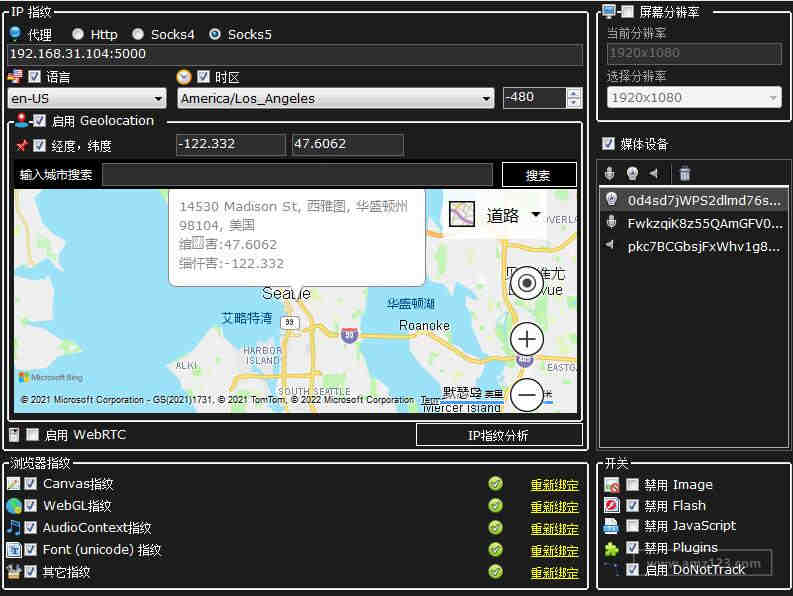This screenshot has height=596, width=793.
Task: Toggle the 禁用 JavaScript checkbox
Action: click(x=632, y=526)
